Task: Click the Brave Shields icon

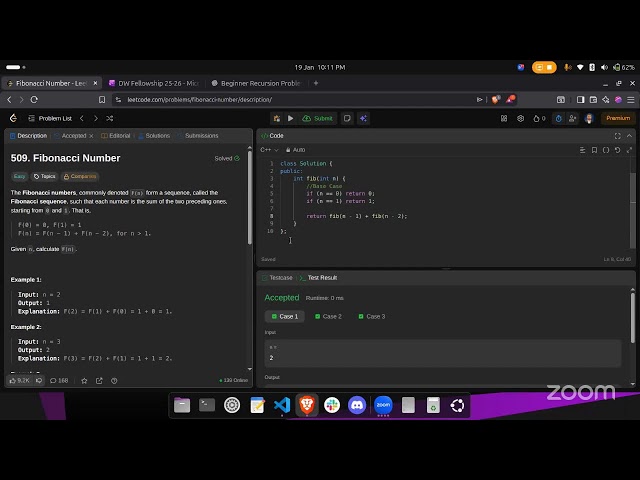Action: (496, 99)
